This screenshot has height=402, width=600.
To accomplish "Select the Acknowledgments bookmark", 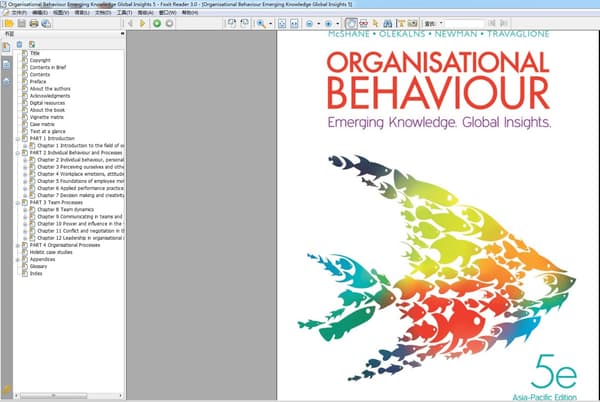I will (50, 96).
